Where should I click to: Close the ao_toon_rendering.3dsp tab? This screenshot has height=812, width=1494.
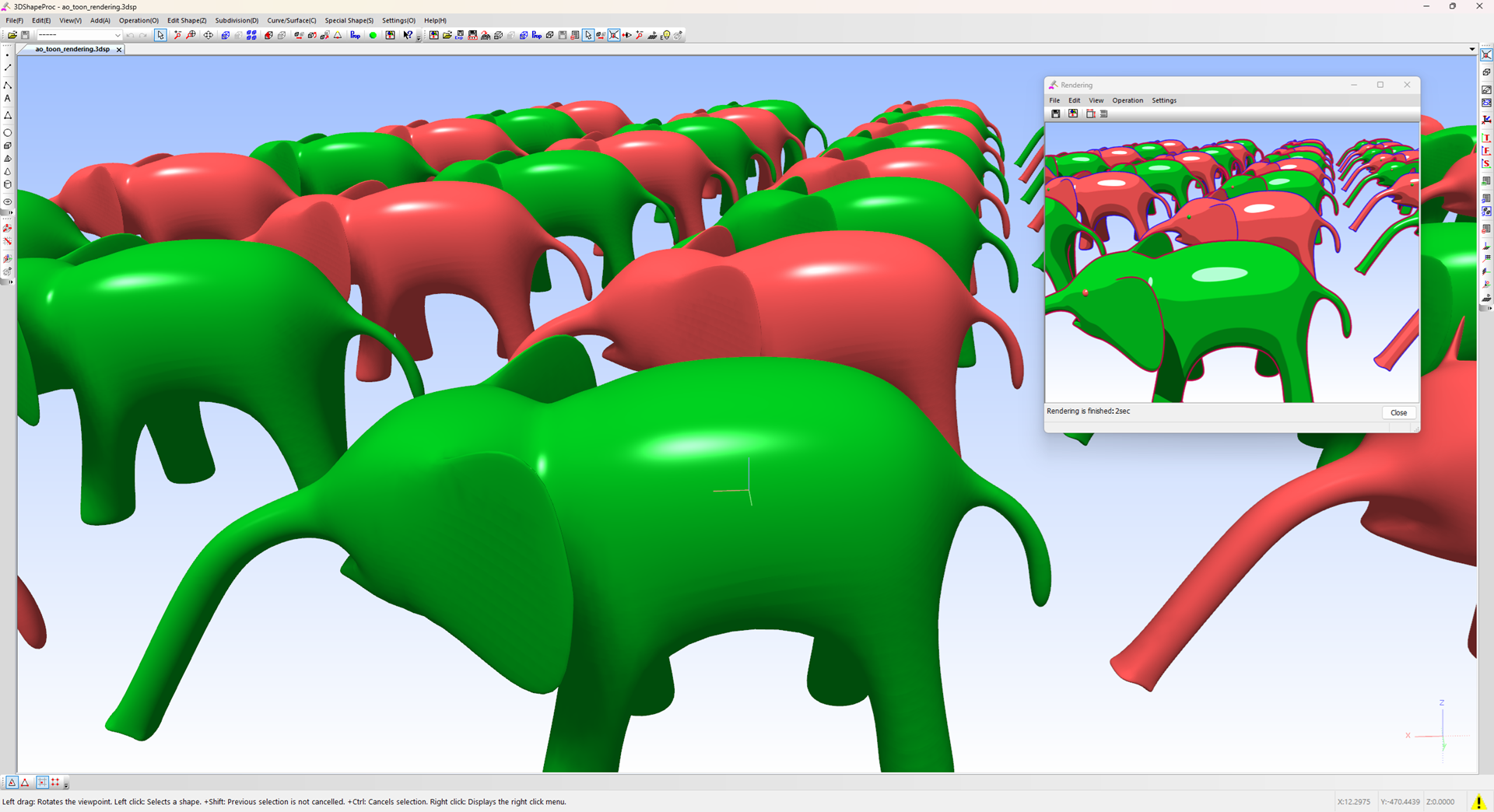(x=119, y=49)
